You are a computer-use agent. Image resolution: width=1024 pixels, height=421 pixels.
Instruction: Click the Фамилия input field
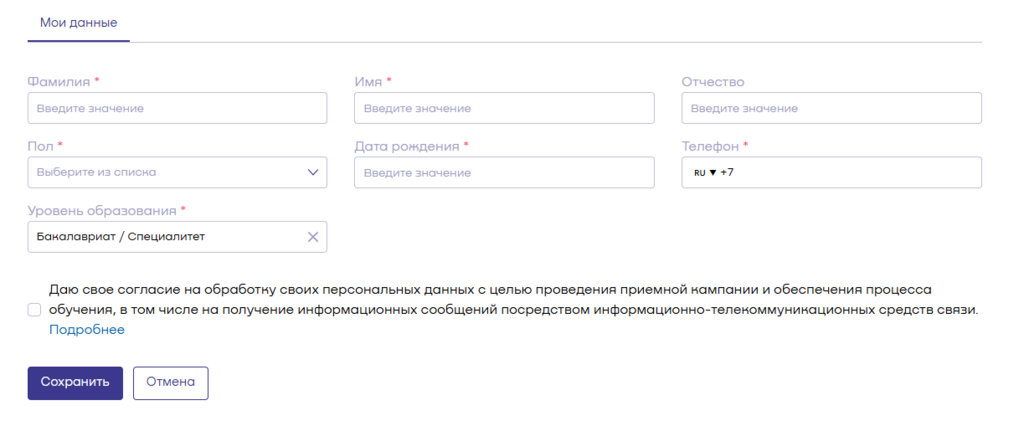tap(177, 108)
